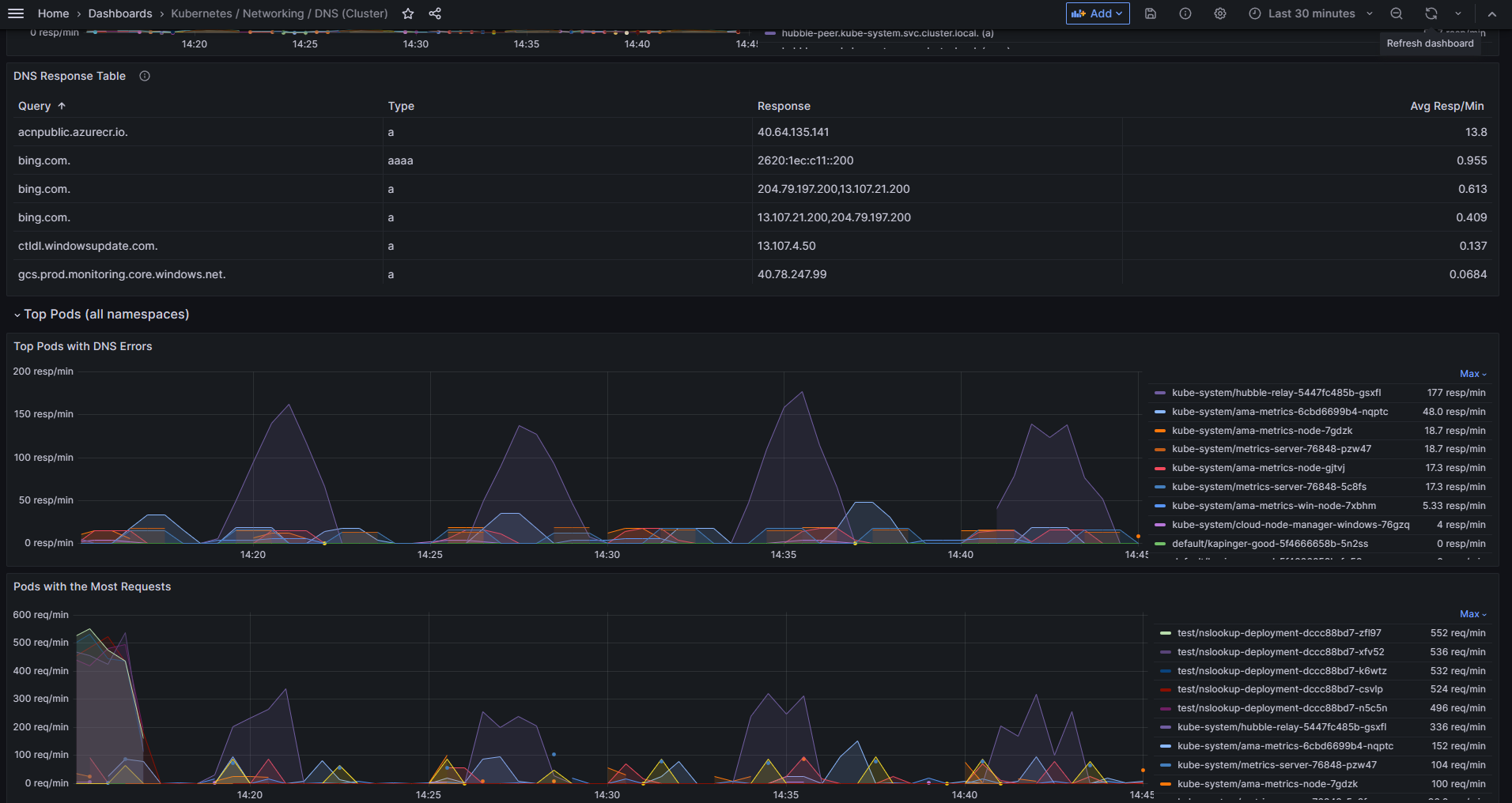Share the dashboard via share icon

click(435, 13)
